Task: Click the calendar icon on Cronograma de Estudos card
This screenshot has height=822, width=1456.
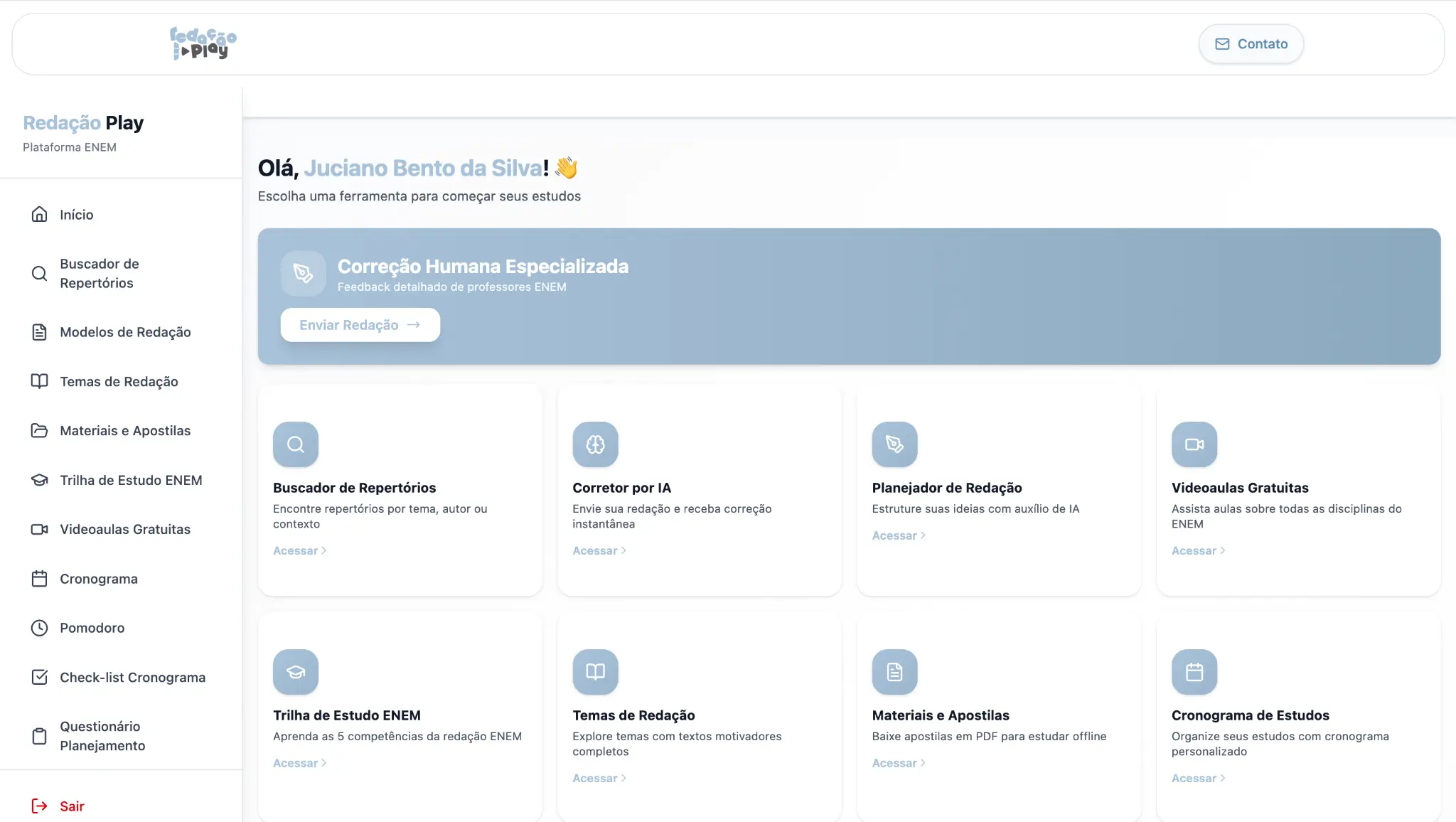Action: (1194, 672)
